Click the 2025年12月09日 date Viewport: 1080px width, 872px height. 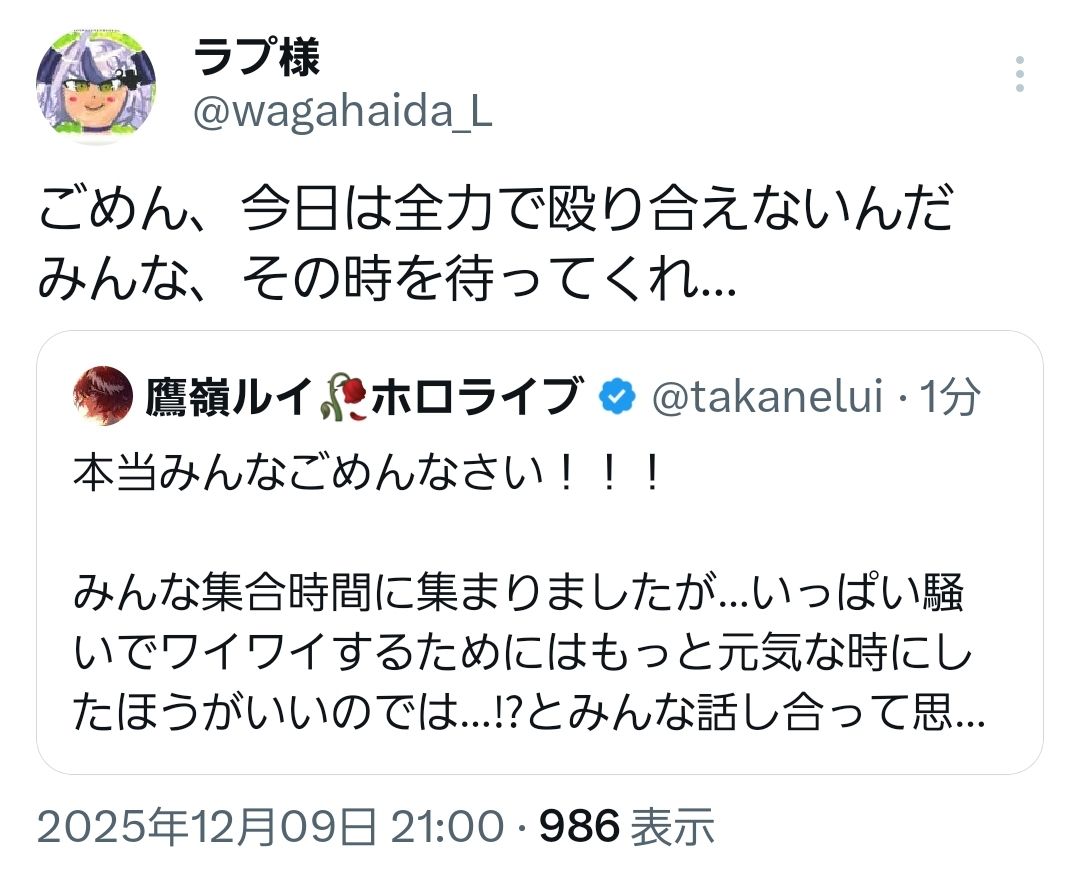pyautogui.click(x=206, y=827)
